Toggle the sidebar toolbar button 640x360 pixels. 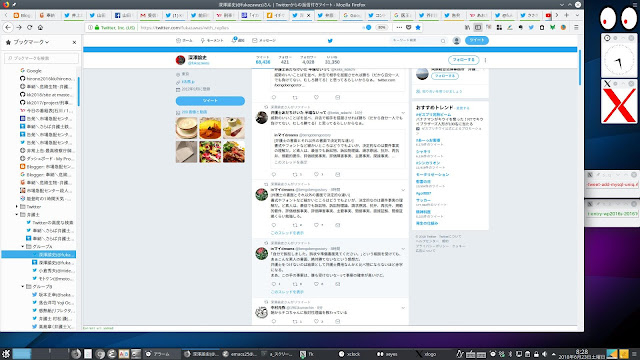pyautogui.click(x=478, y=27)
